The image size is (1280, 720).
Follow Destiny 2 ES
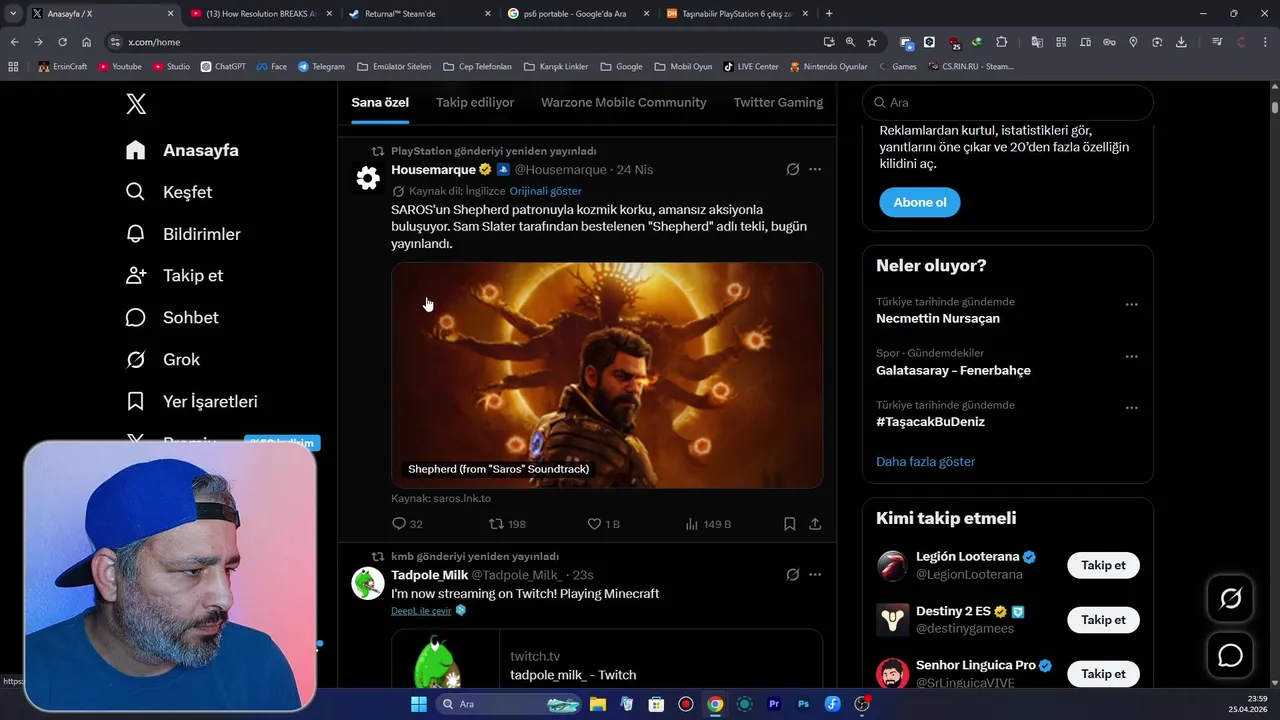[1104, 619]
